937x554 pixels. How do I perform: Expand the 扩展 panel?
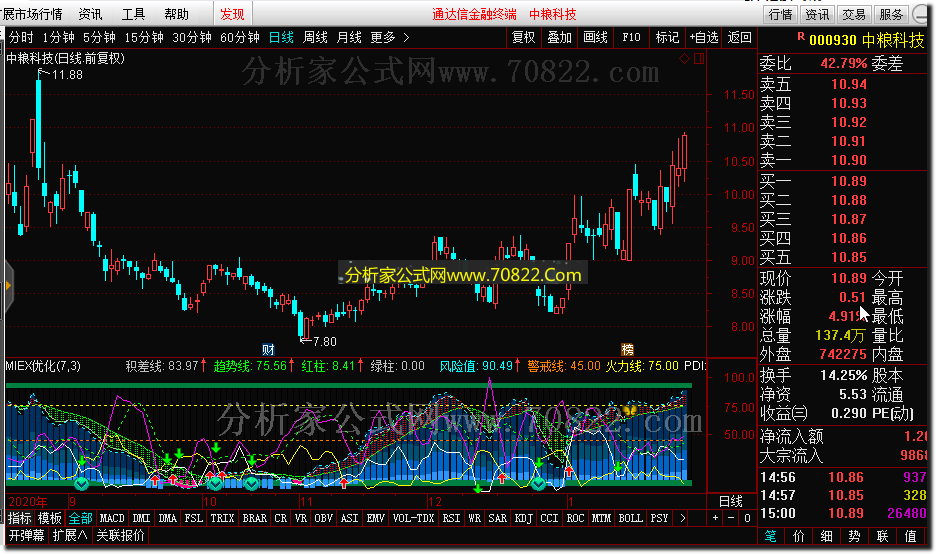click(70, 535)
